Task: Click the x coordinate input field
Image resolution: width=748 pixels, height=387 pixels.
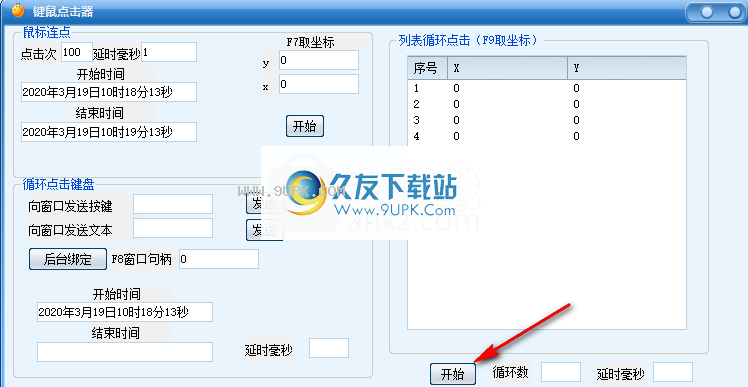Action: pyautogui.click(x=319, y=84)
